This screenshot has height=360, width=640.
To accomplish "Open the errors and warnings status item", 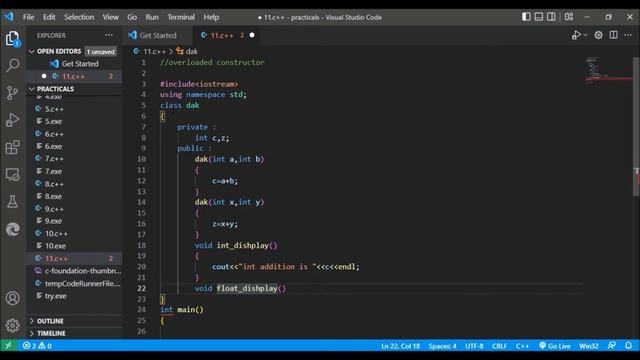I will tap(37, 346).
